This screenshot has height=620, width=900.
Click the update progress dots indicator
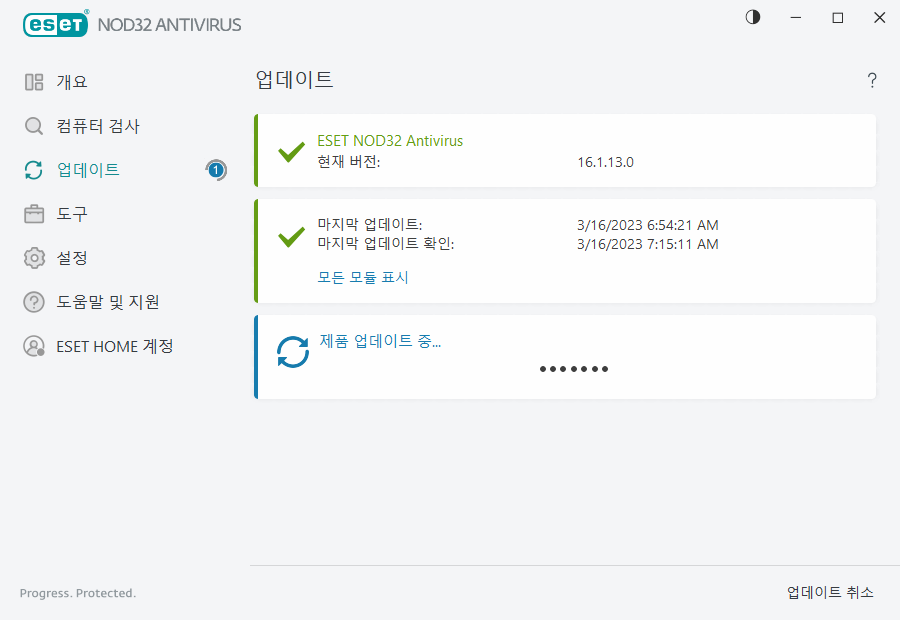(574, 368)
